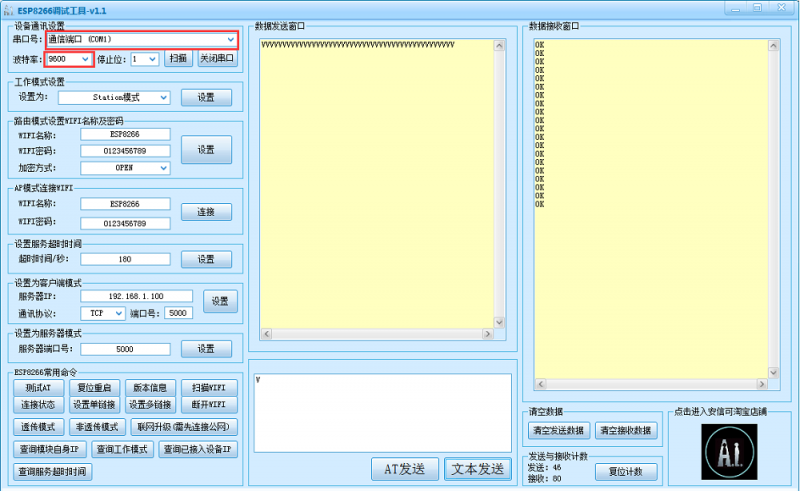
Task: Reset counters with 复位计数 button
Action: [625, 472]
